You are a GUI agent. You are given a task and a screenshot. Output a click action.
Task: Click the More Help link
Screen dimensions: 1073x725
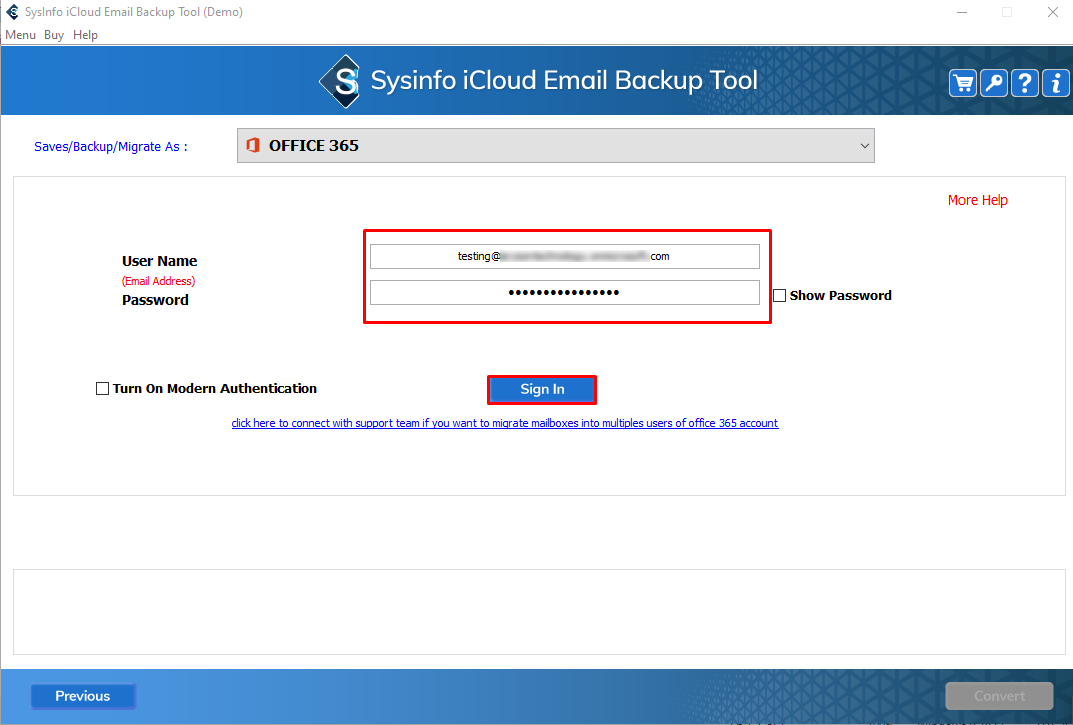pos(977,200)
